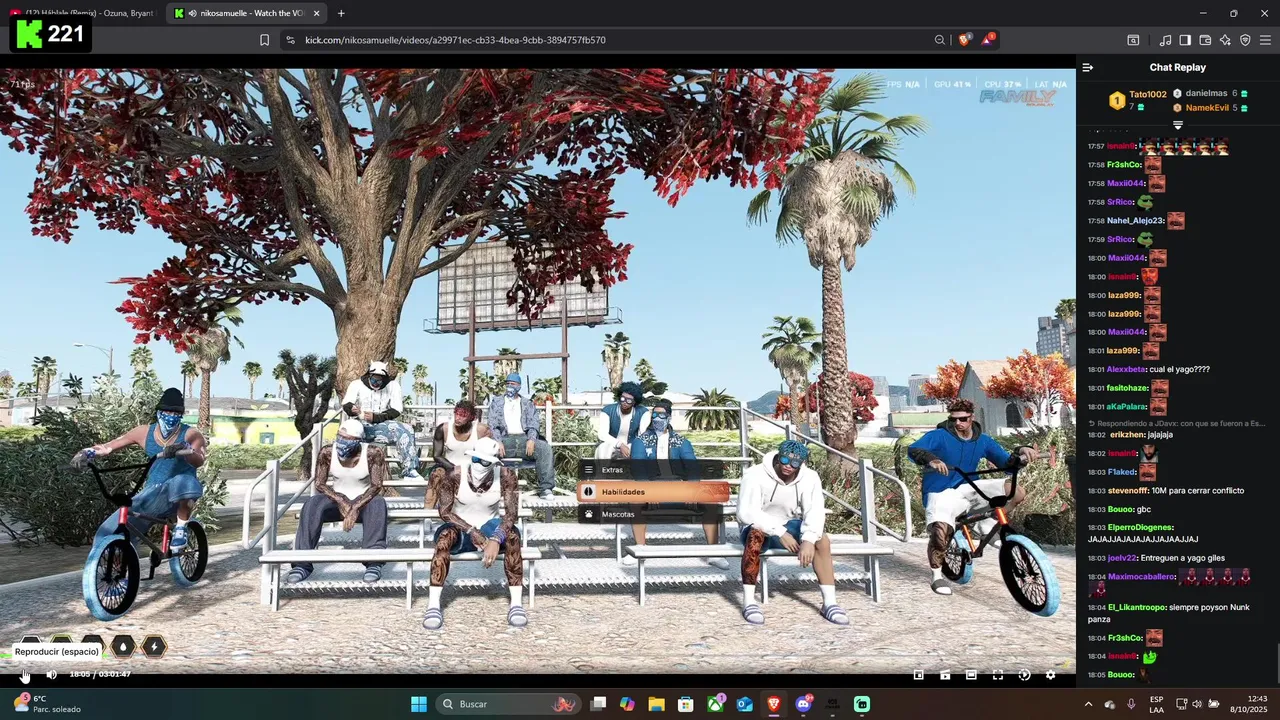Select the nikosamuelle Watch the VOD tab
This screenshot has width=1280, height=720.
coord(246,13)
